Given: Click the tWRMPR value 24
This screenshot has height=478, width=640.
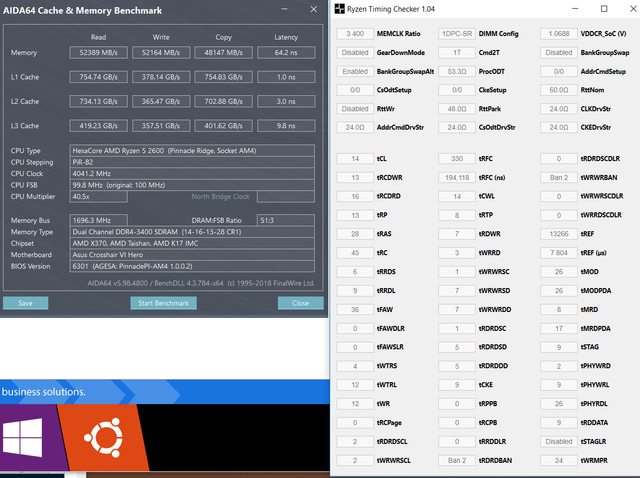Looking at the screenshot, I should 559,460.
